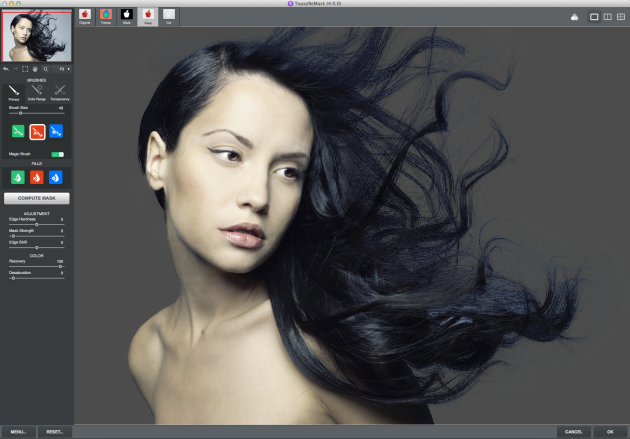Click the red window close button

point(4,3)
